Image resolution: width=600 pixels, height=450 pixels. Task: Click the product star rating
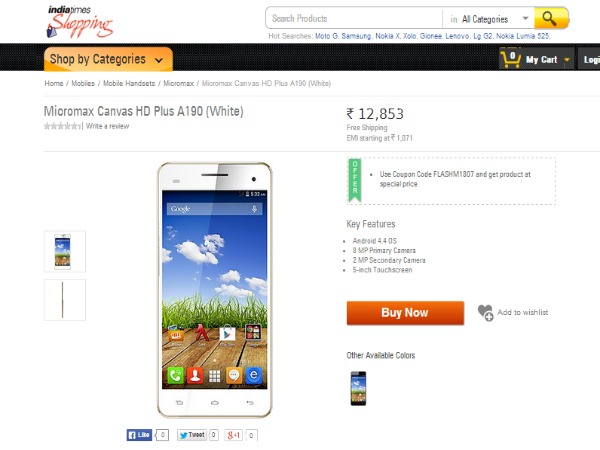click(x=62, y=126)
